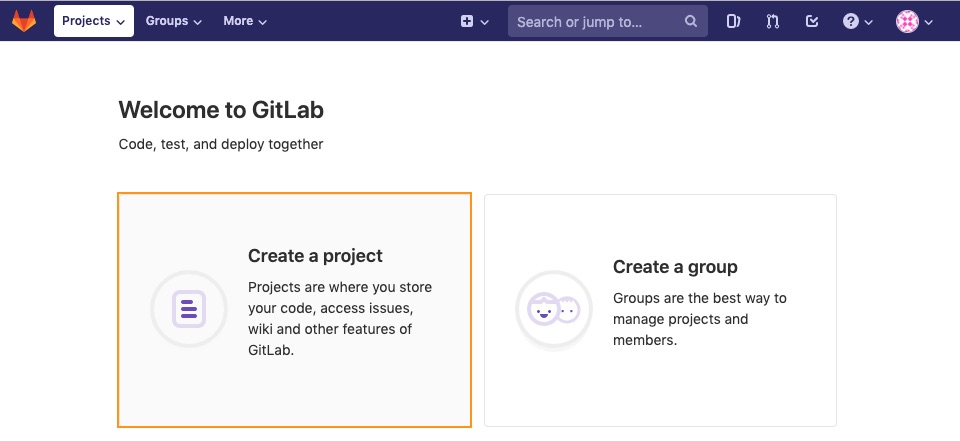Expand the More dropdown menu
Screen dimensions: 960x441
pyautogui.click(x=245, y=21)
